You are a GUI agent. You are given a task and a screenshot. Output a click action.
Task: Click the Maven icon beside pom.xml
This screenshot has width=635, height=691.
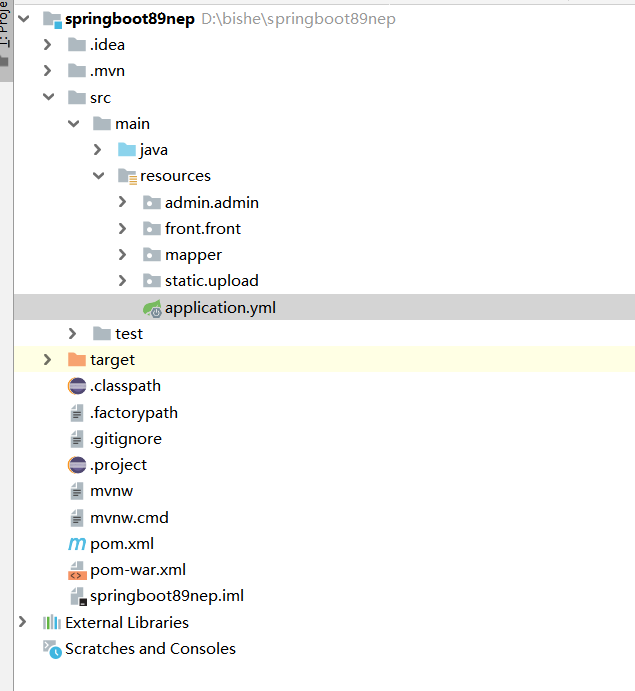point(77,544)
